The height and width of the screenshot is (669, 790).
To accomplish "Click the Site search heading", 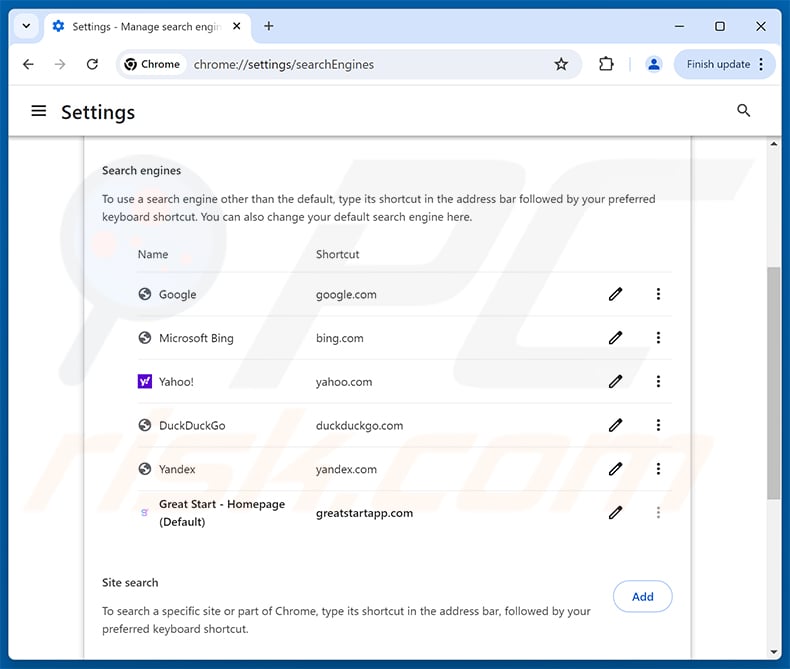I will (130, 582).
